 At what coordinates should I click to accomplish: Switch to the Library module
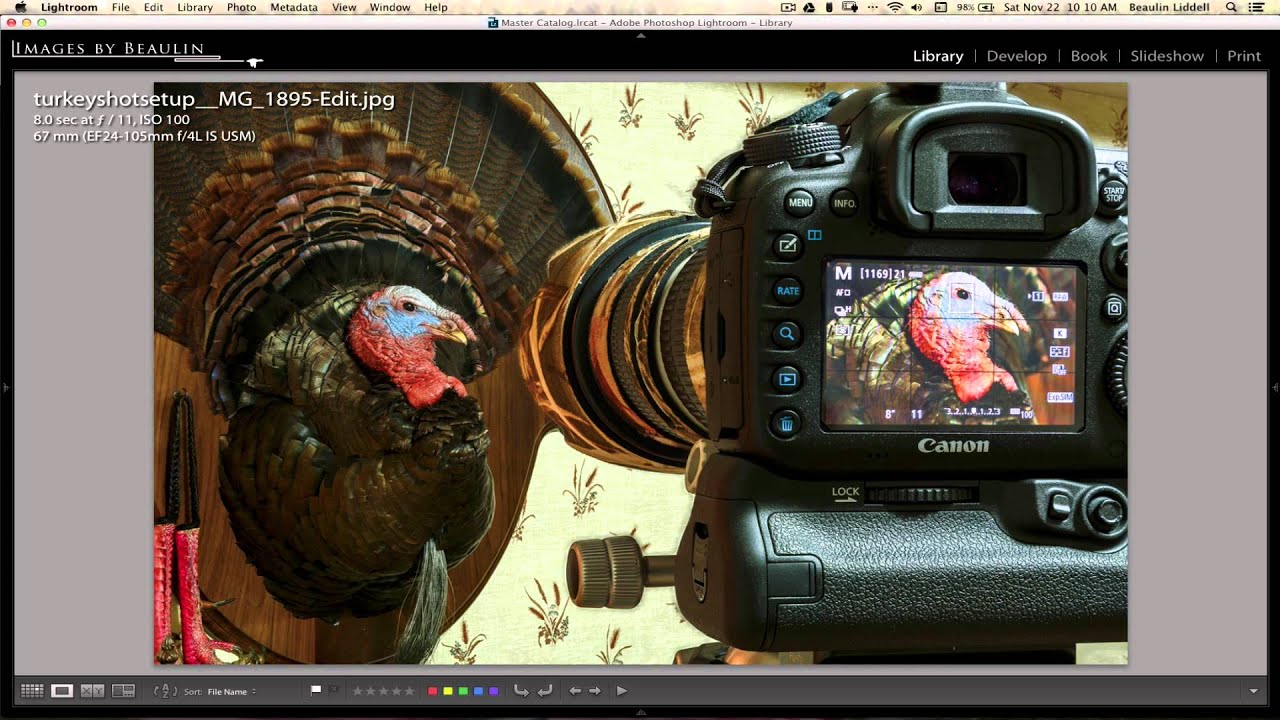coord(938,56)
